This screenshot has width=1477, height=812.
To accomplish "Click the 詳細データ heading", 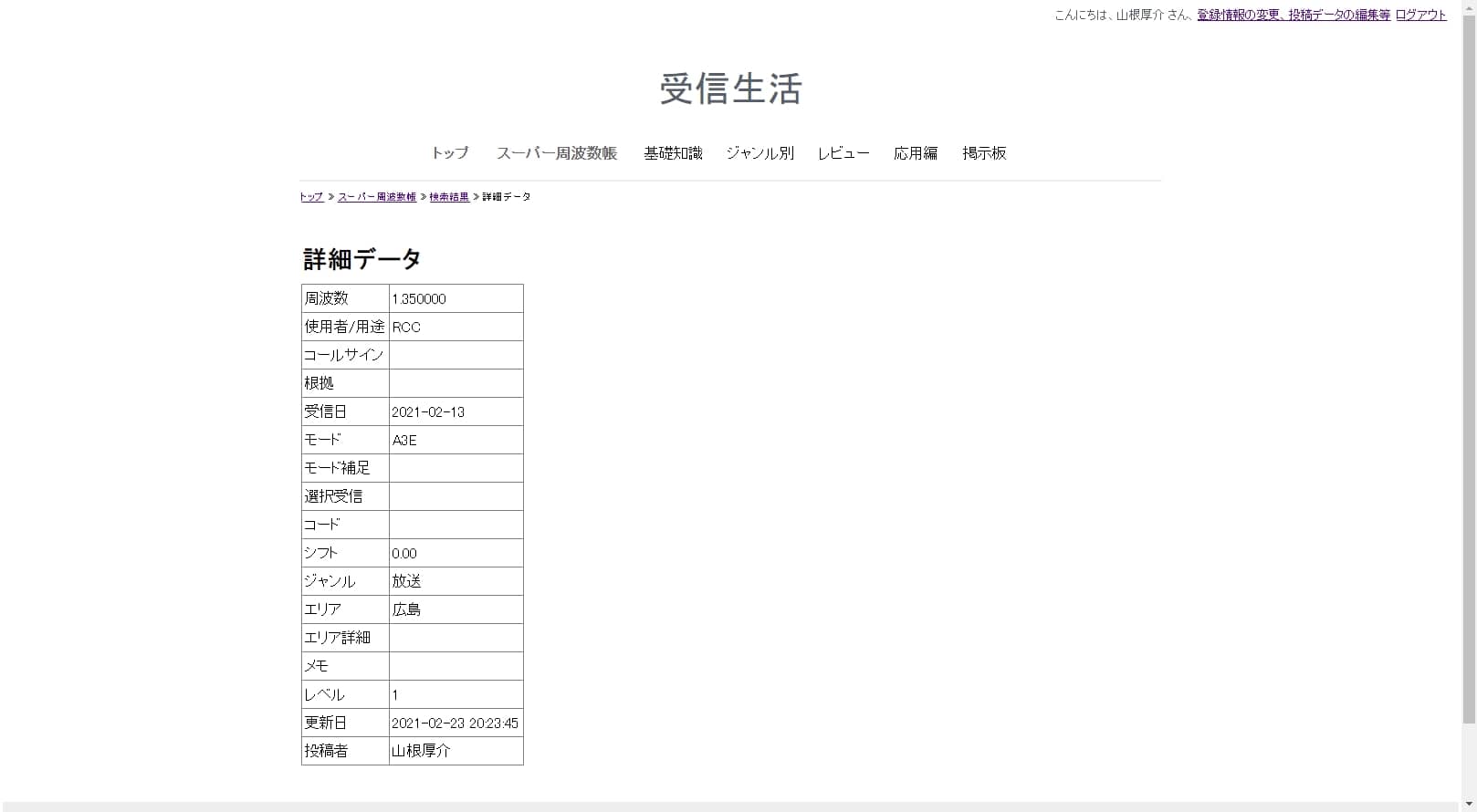I will point(361,259).
